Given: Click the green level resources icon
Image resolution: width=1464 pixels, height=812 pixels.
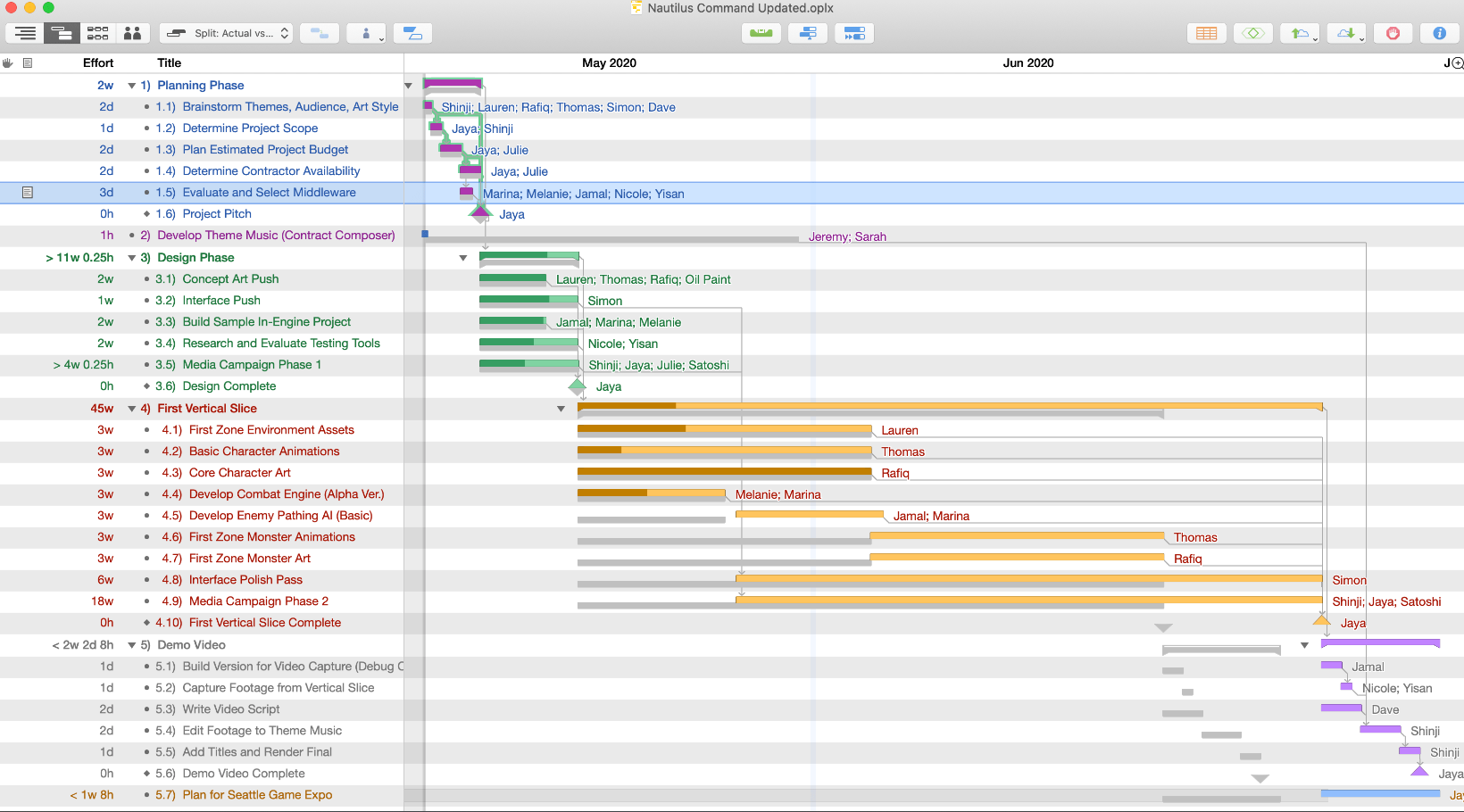Looking at the screenshot, I should 761,33.
